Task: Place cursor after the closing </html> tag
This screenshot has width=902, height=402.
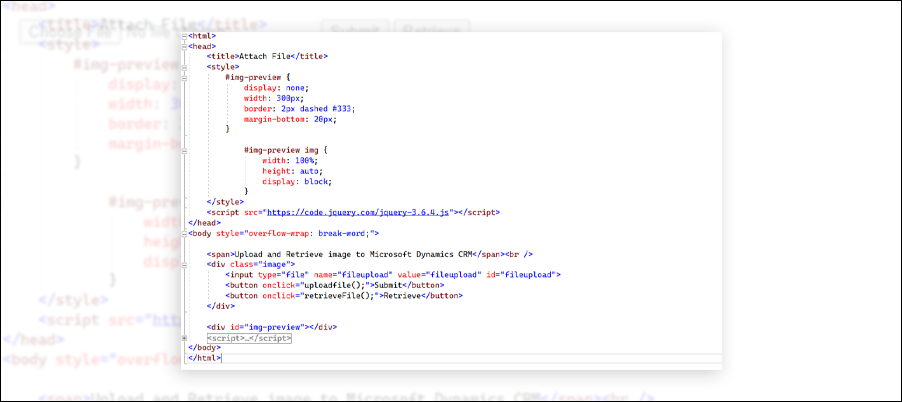Action: pos(221,358)
